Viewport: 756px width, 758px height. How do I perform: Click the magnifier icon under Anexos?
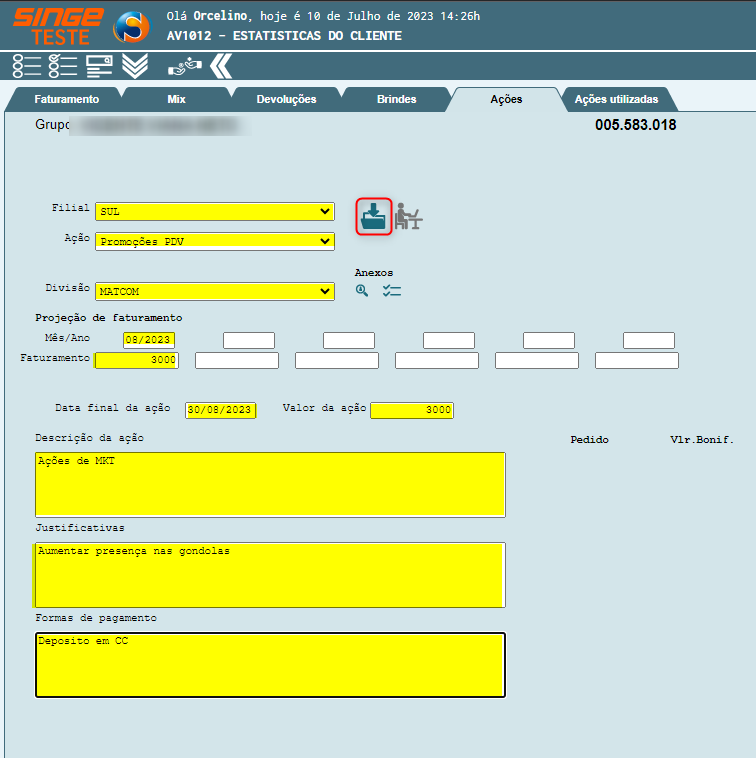pyautogui.click(x=362, y=291)
